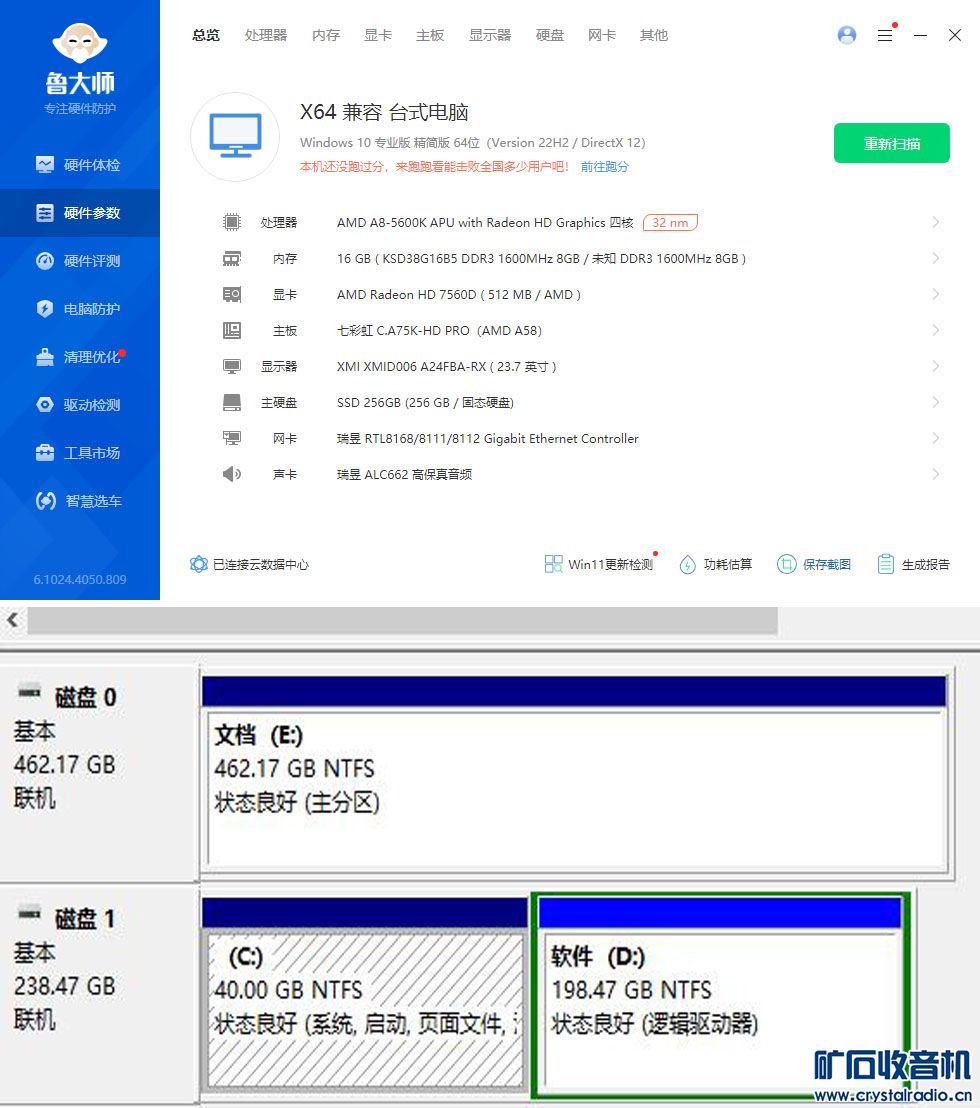Click the processor chip icon

232,222
